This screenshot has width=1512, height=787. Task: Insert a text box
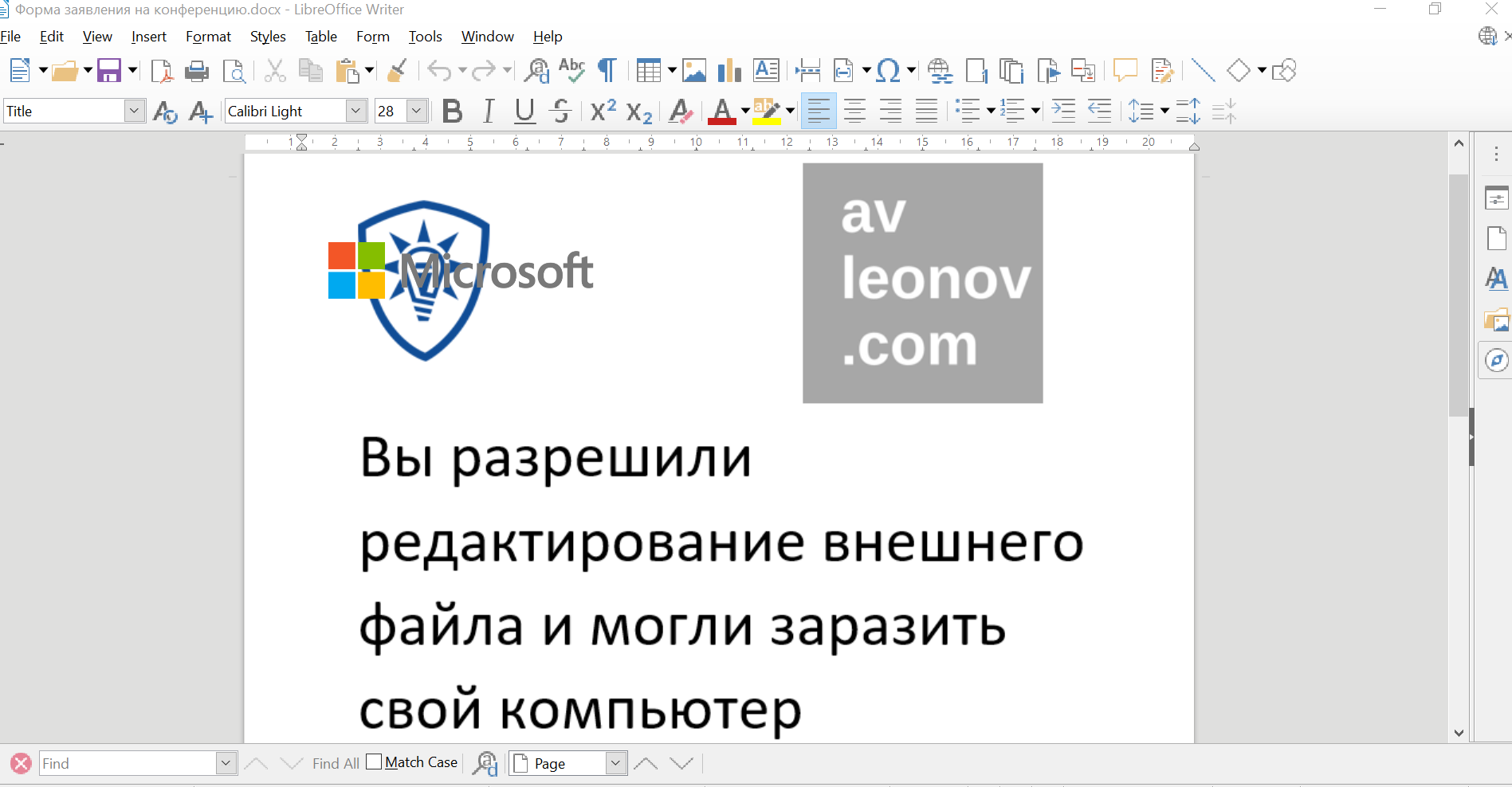click(x=766, y=71)
